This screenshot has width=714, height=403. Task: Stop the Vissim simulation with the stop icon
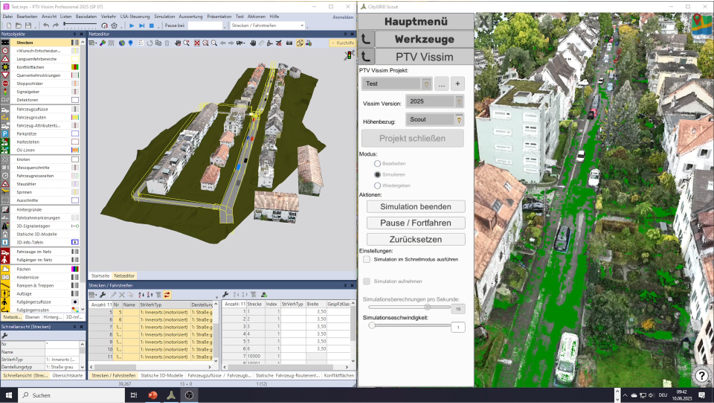[152, 26]
